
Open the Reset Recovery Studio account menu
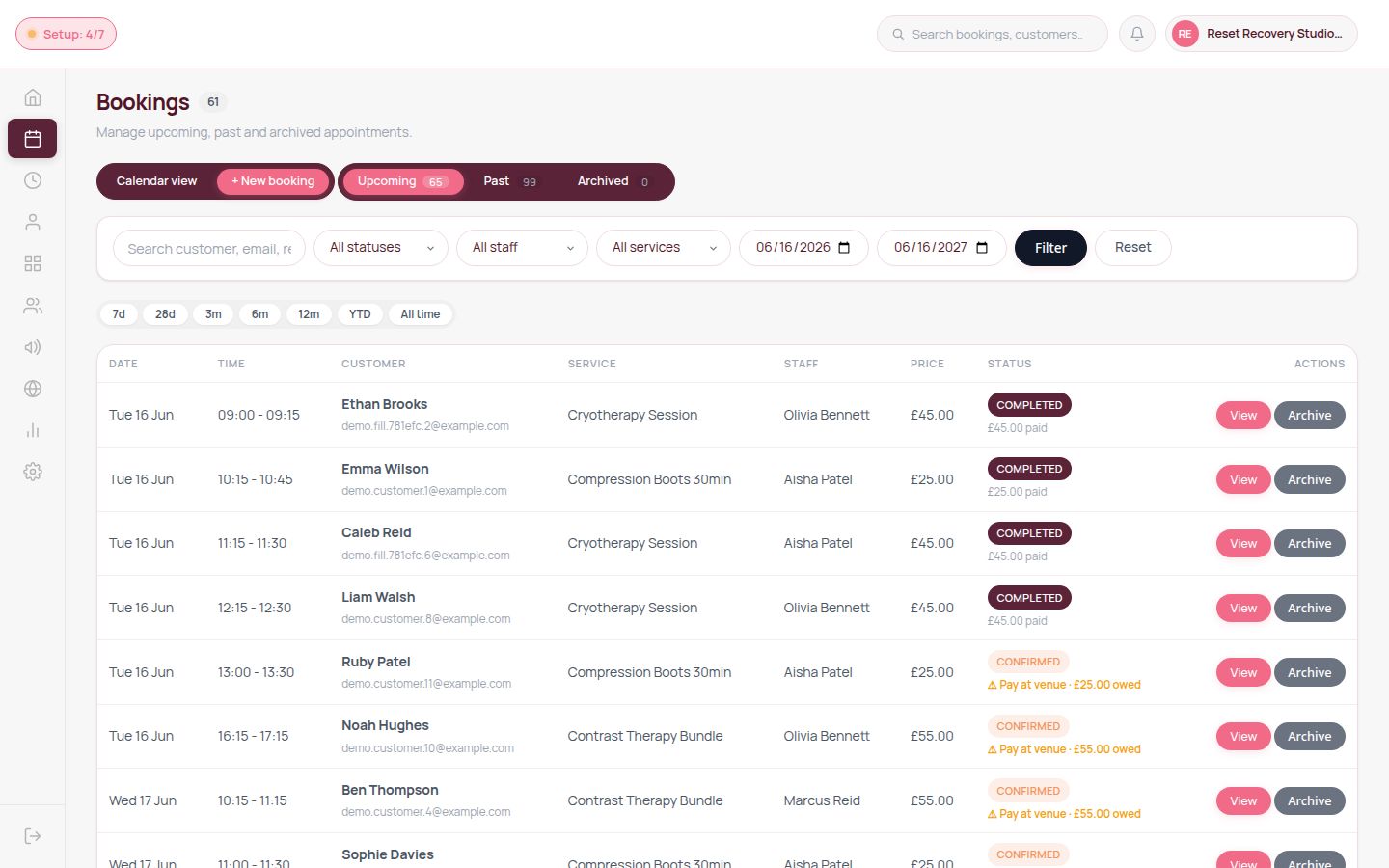coord(1262,34)
